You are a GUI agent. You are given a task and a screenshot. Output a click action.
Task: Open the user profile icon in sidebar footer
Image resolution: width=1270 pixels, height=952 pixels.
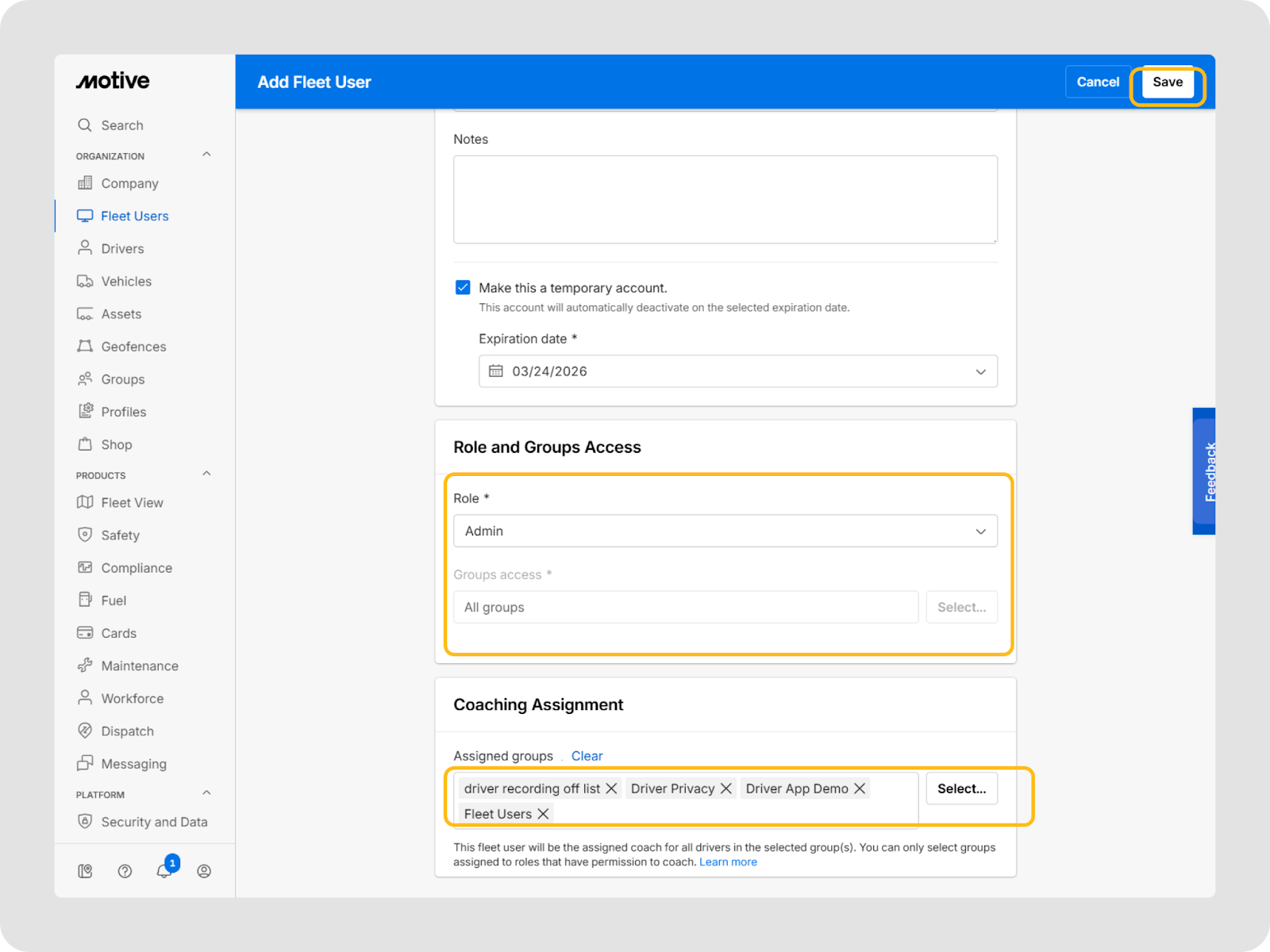(204, 871)
